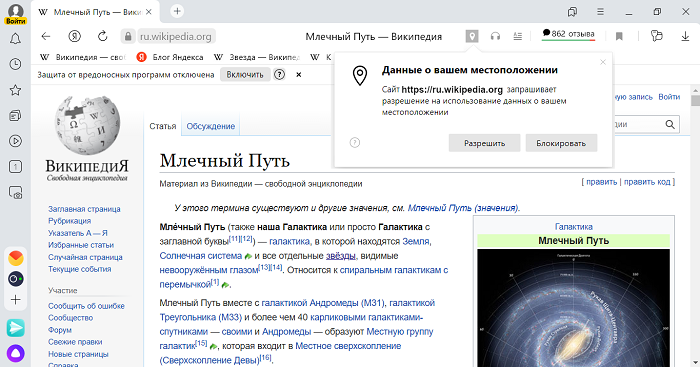The width and height of the screenshot is (700, 367).
Task: Close the location permission popup
Action: (x=603, y=62)
